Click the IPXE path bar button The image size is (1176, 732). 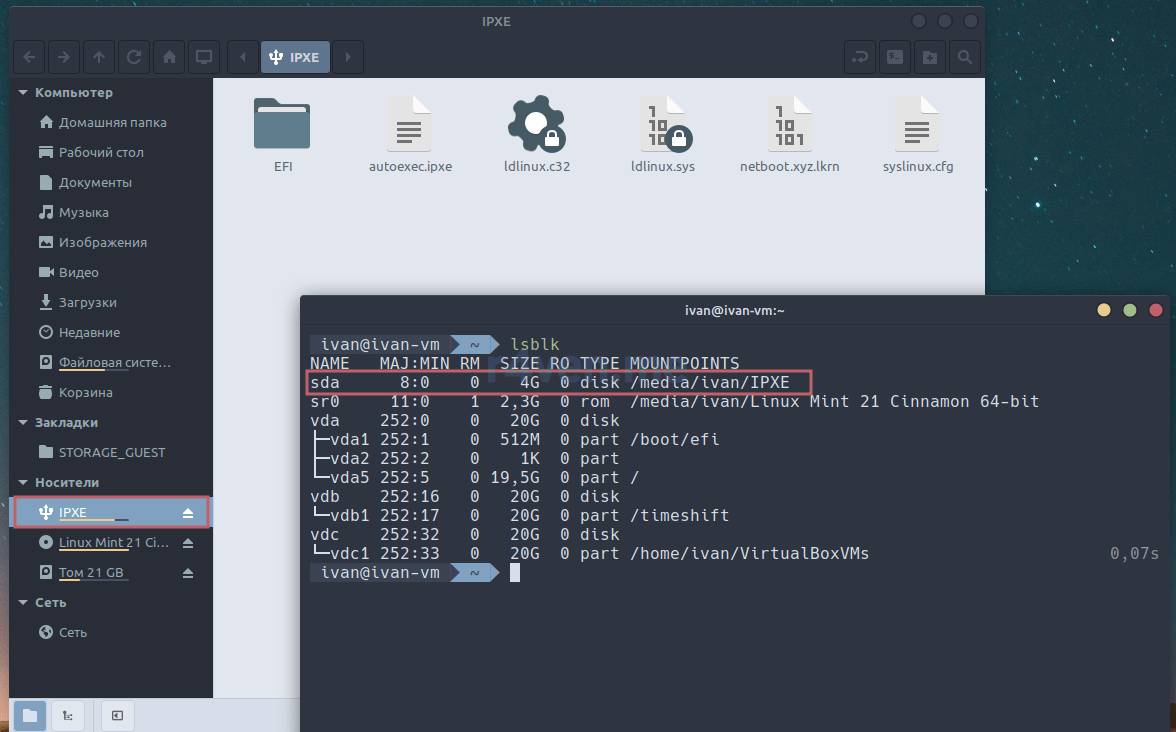point(295,57)
